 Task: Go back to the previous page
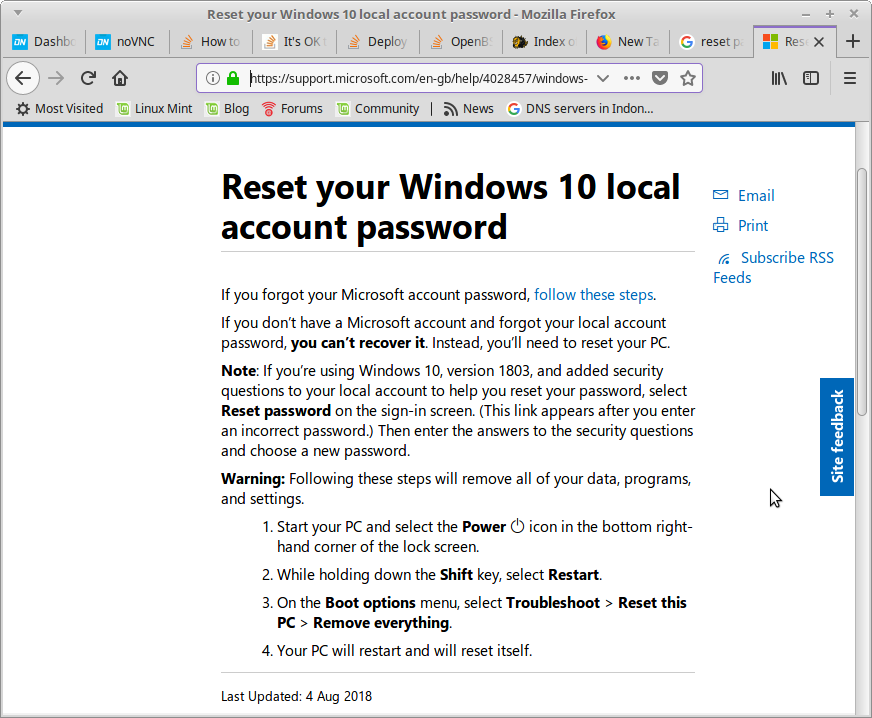coord(23,78)
